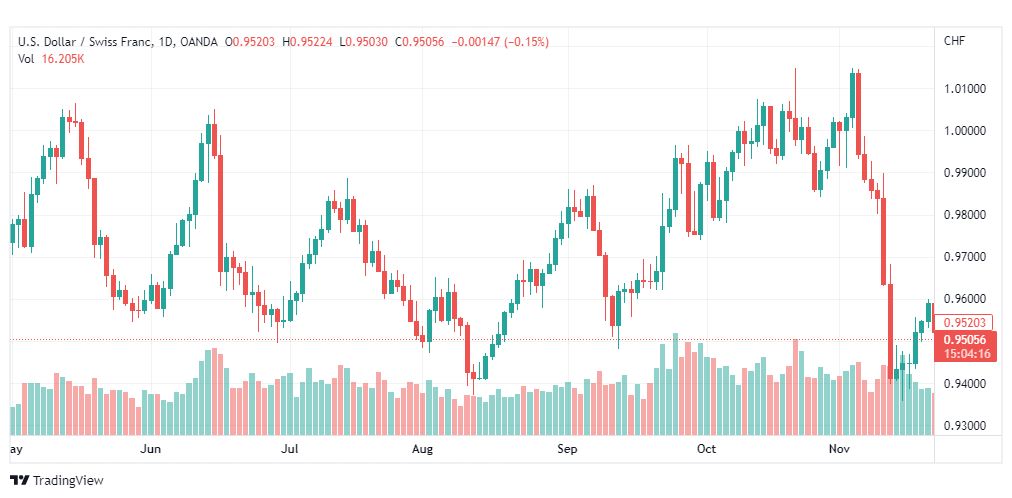Click the Jul month marker

point(290,448)
